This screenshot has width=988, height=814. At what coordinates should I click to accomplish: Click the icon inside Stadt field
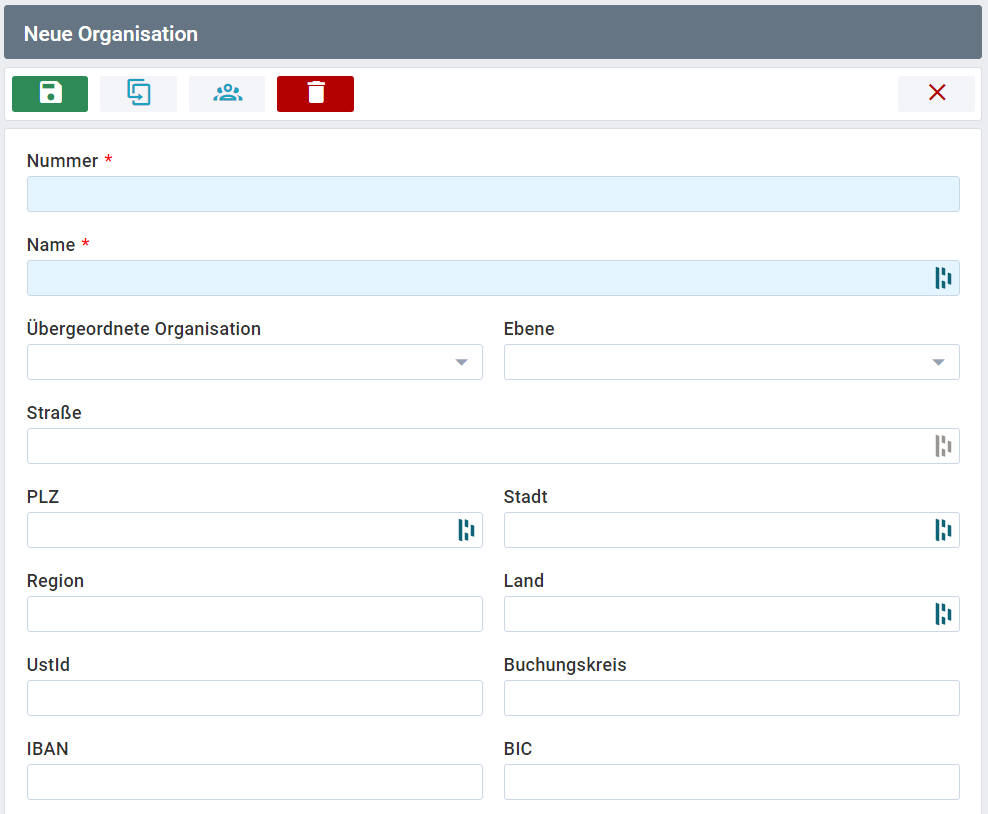[x=942, y=530]
